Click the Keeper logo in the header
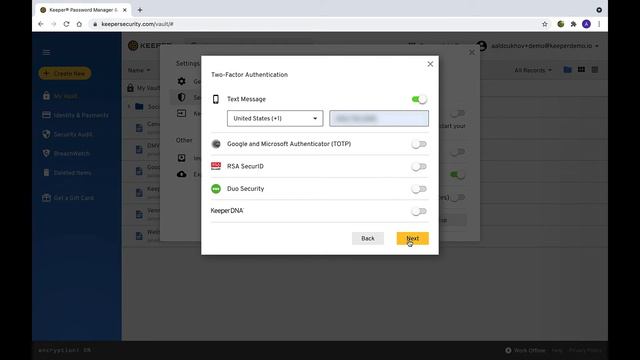 (149, 45)
